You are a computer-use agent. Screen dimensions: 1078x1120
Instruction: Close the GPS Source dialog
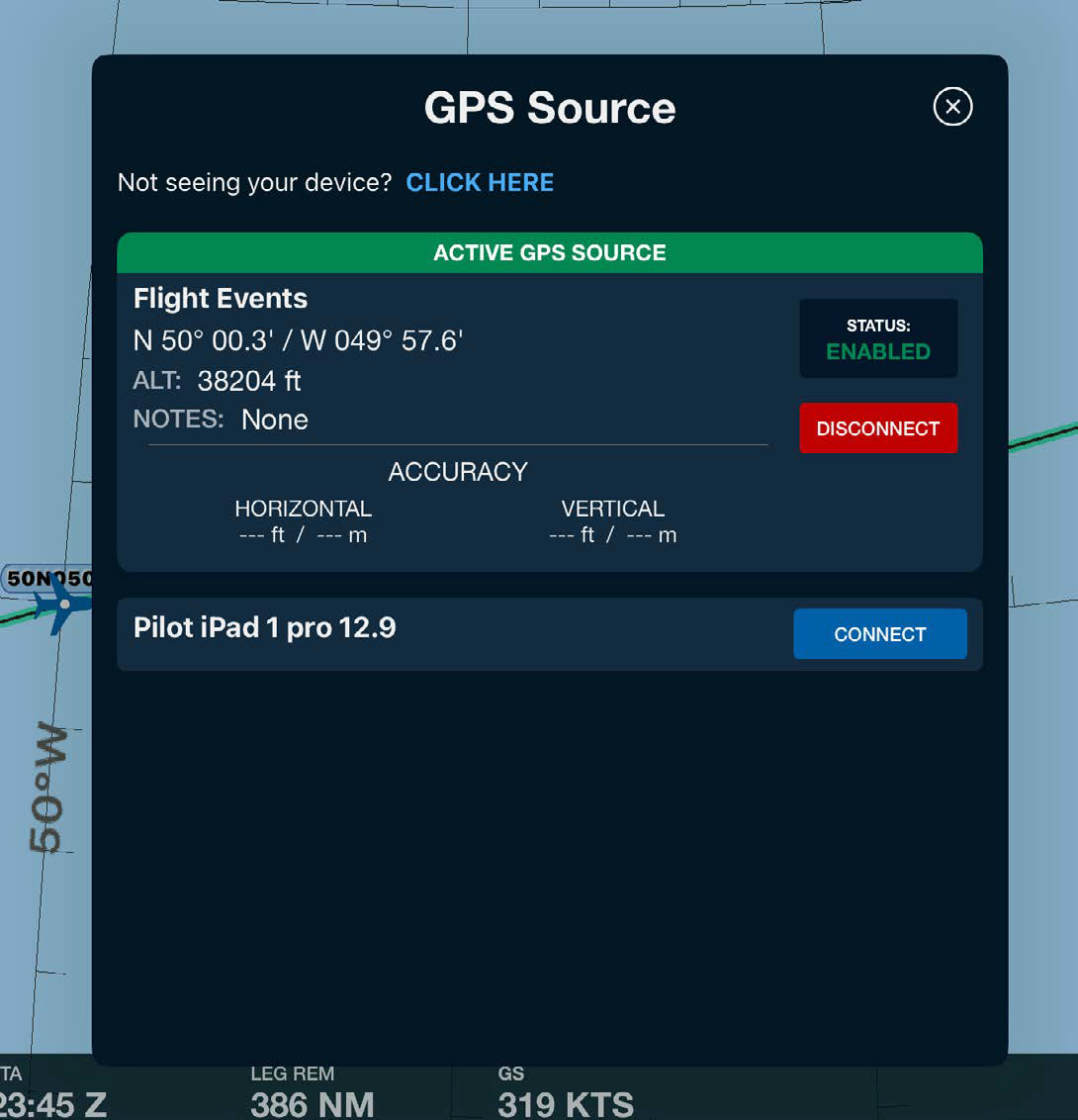[x=952, y=107]
